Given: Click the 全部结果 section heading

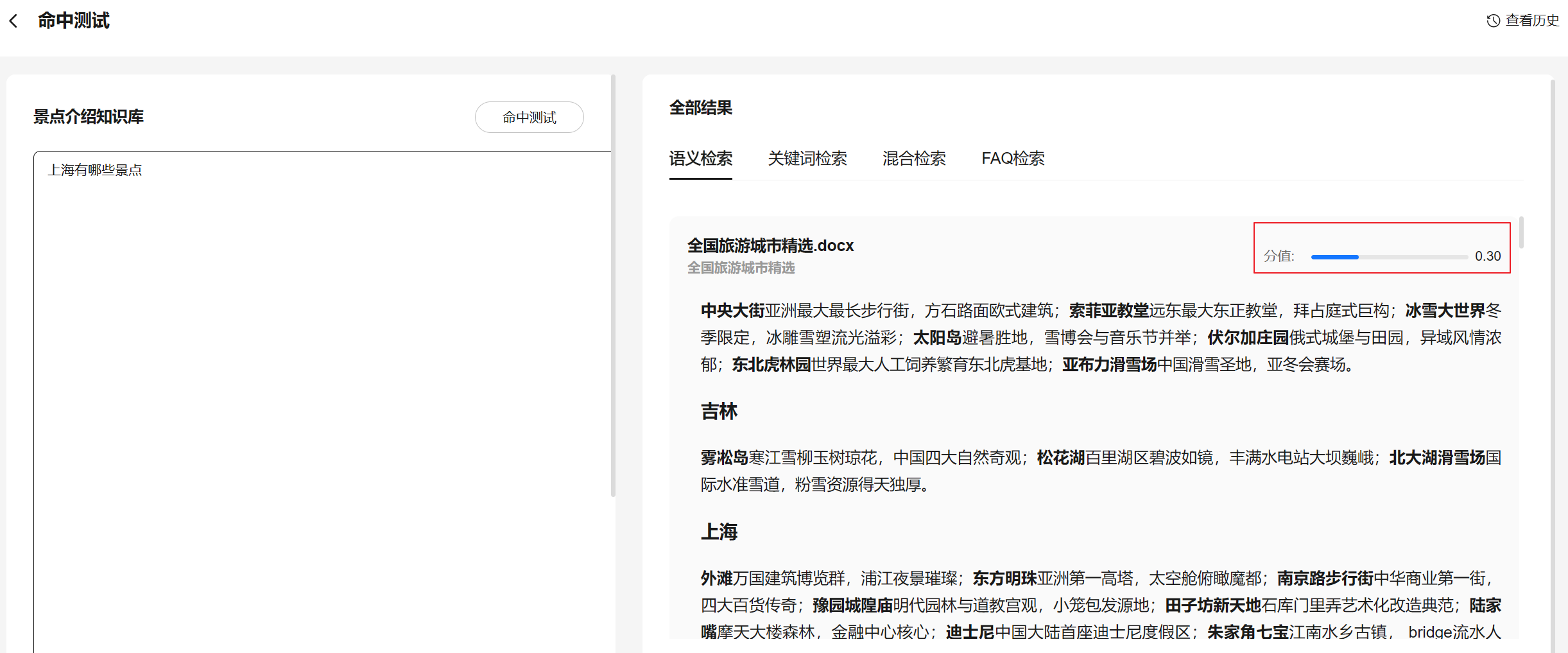Looking at the screenshot, I should (700, 108).
